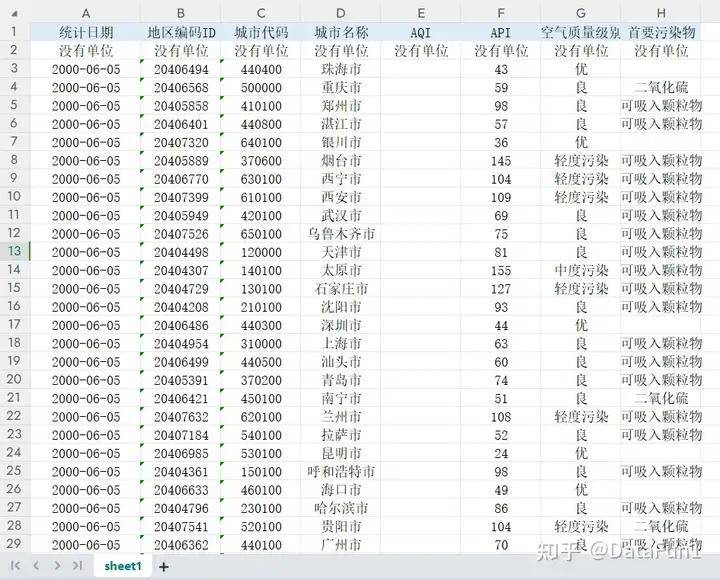Select cell containing 哈尔滨市

[341, 508]
